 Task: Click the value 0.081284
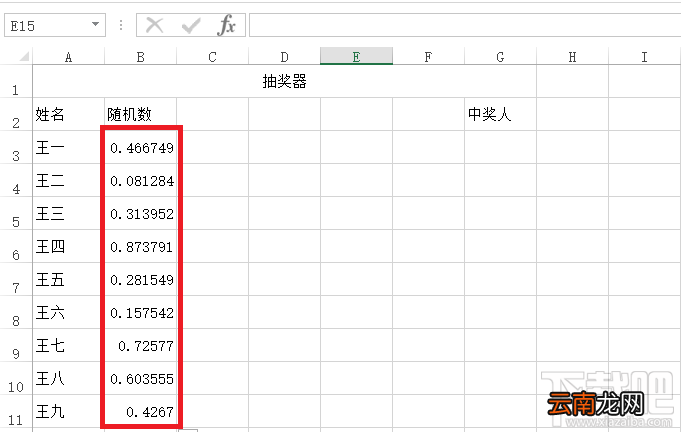[142, 181]
